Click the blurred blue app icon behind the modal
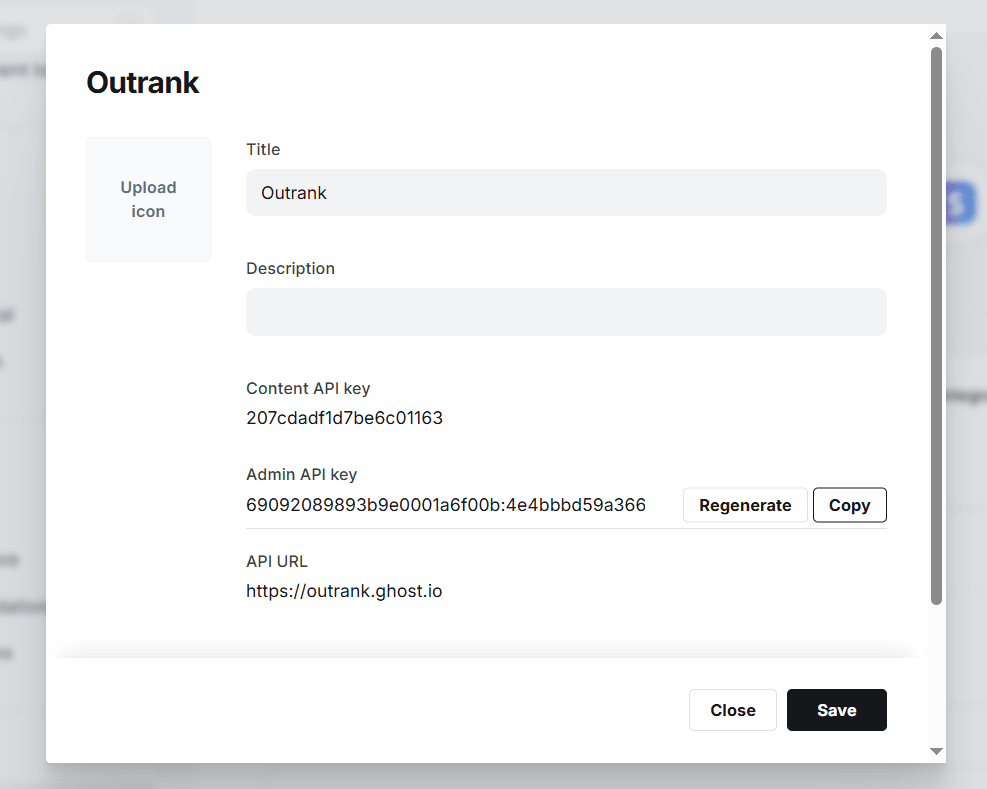987x789 pixels. [x=959, y=203]
